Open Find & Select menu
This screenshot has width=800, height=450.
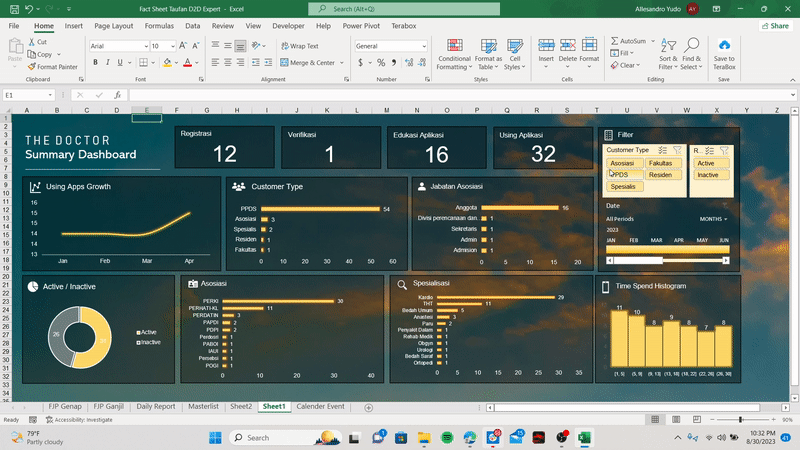(x=691, y=54)
